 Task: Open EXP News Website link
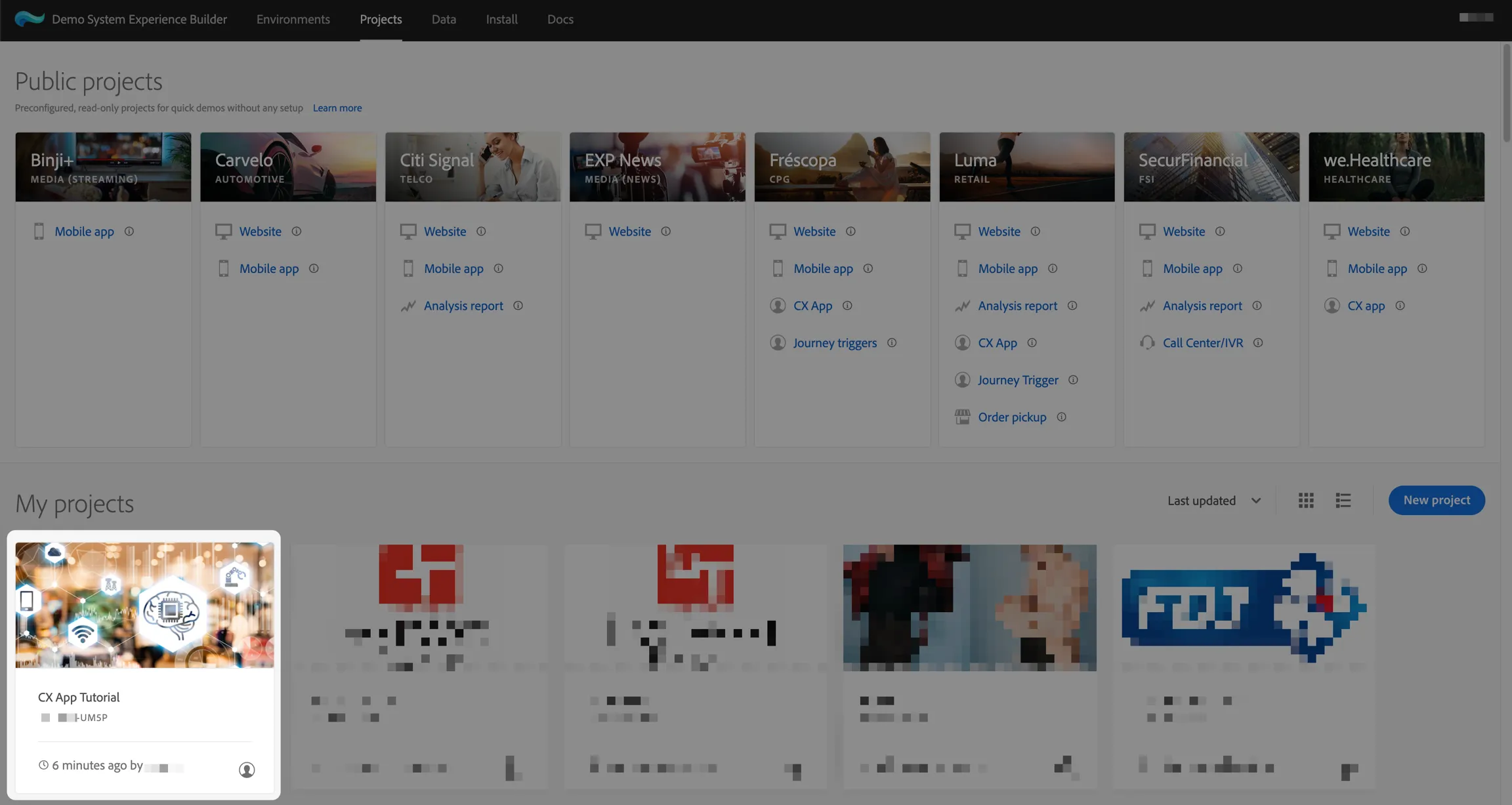pyautogui.click(x=629, y=231)
